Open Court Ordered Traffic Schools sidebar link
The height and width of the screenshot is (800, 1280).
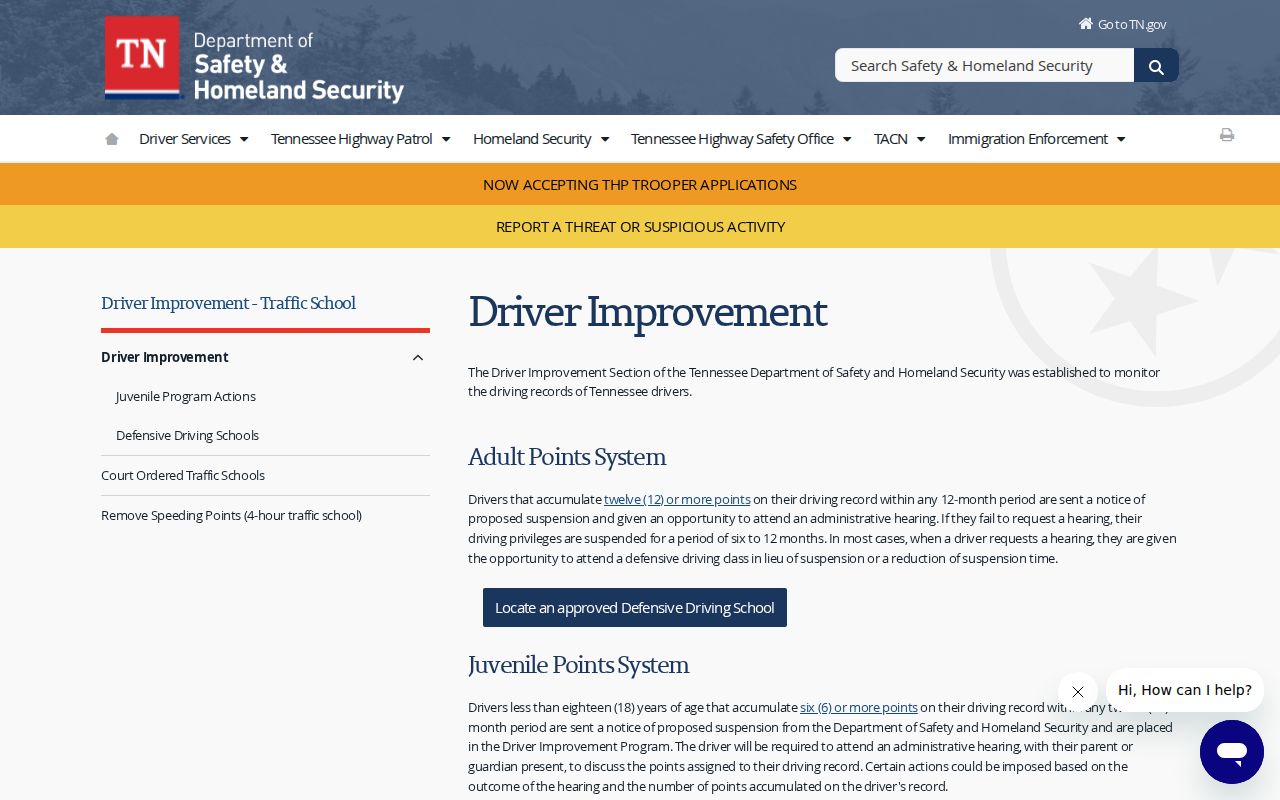click(183, 476)
